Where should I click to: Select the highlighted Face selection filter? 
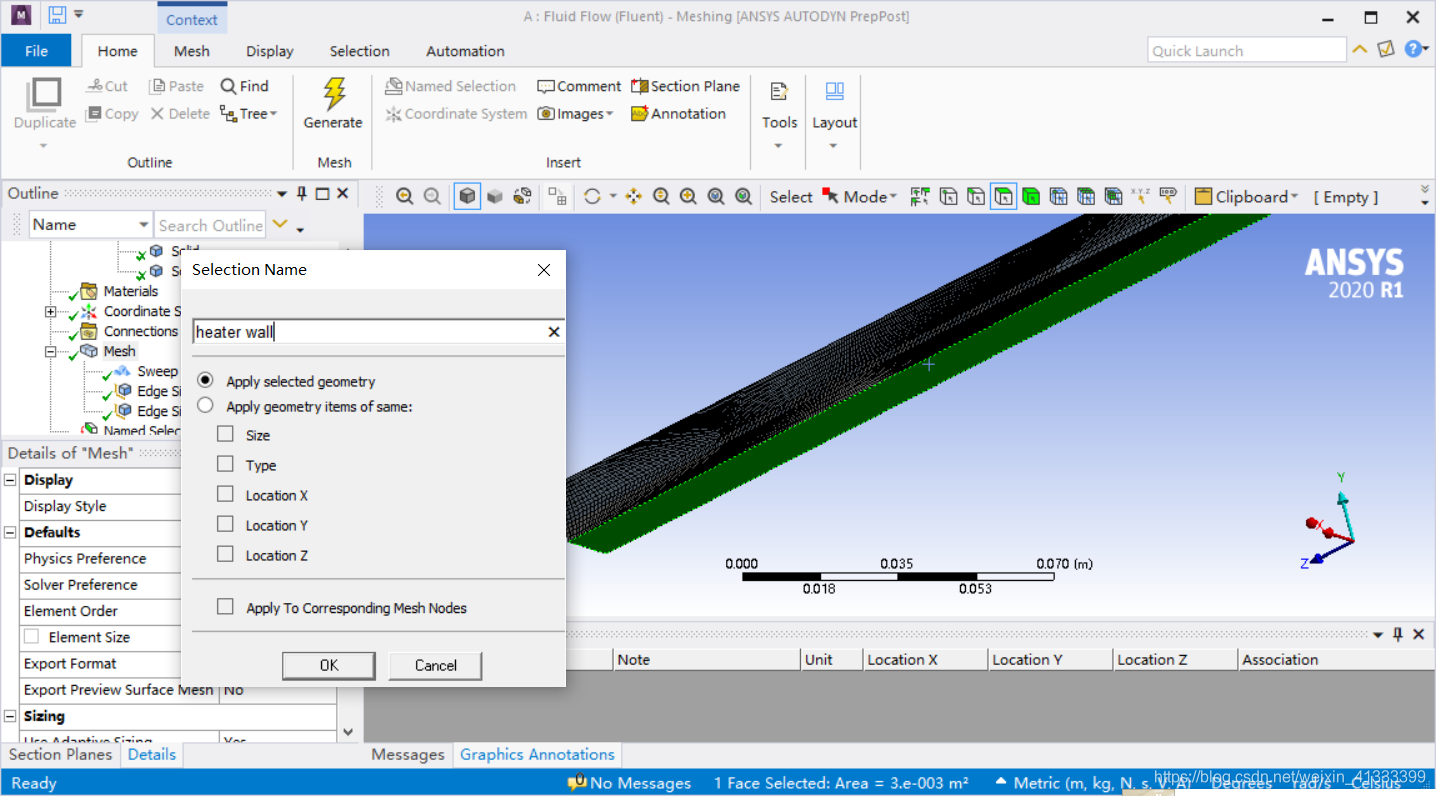[x=1003, y=197]
